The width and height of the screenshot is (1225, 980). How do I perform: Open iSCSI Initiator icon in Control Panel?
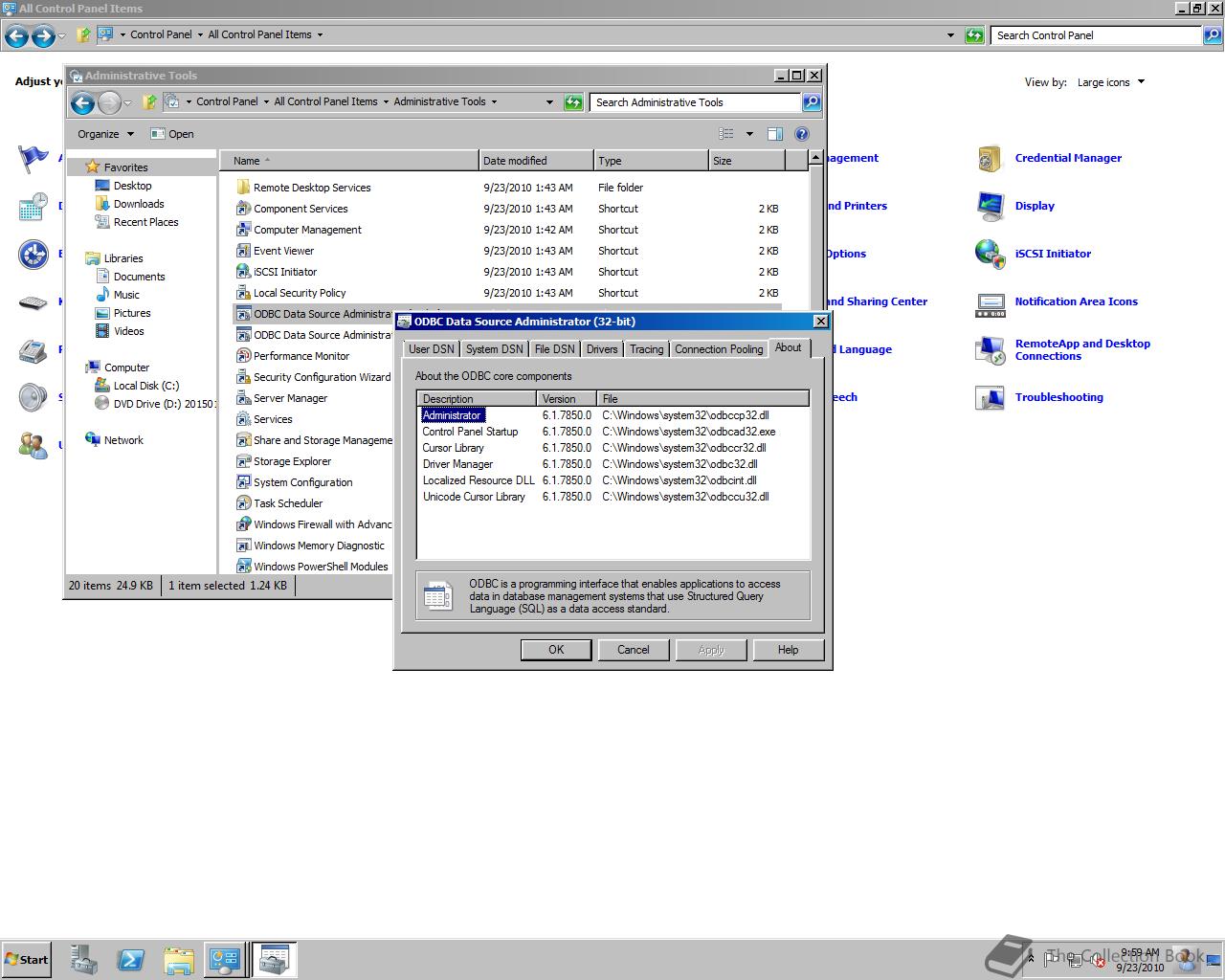(x=990, y=254)
